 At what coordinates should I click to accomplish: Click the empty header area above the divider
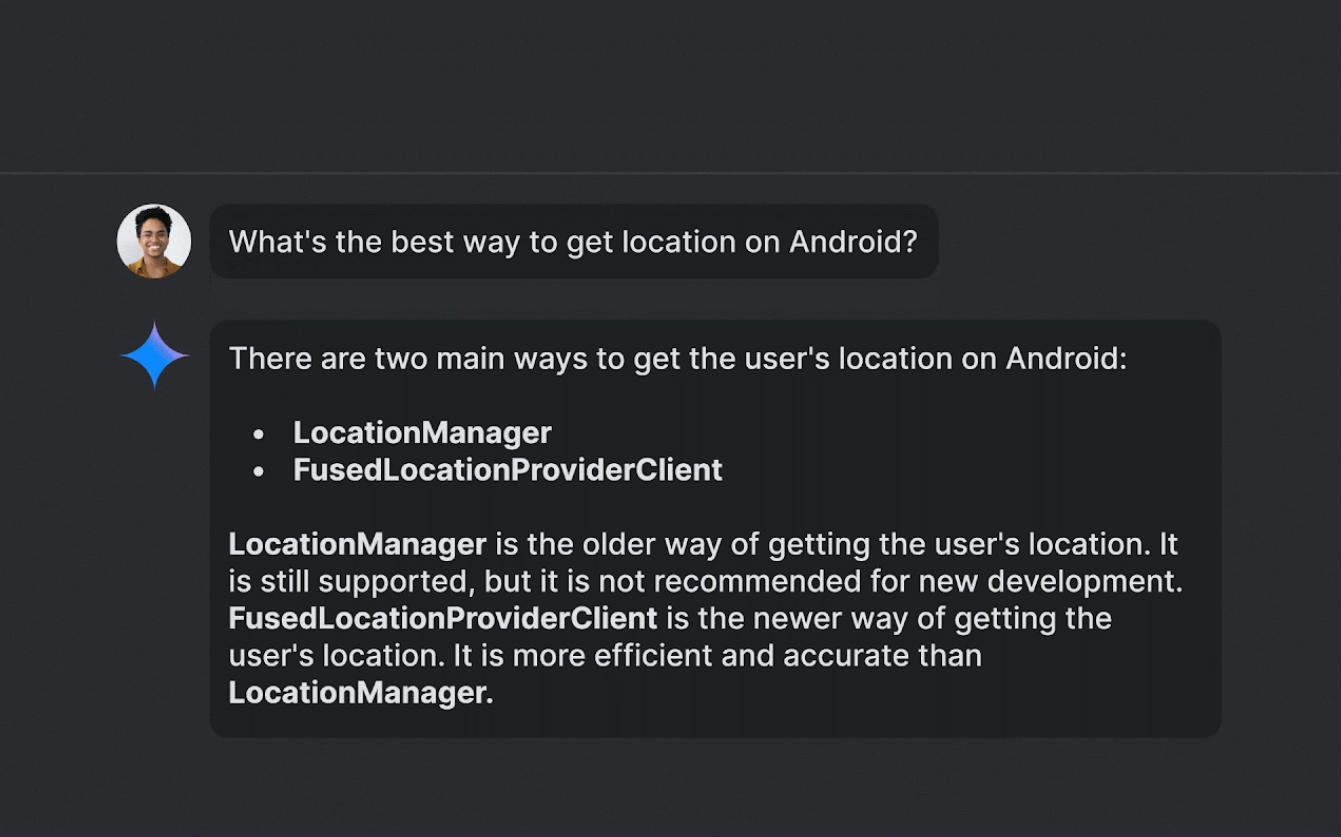[x=670, y=86]
